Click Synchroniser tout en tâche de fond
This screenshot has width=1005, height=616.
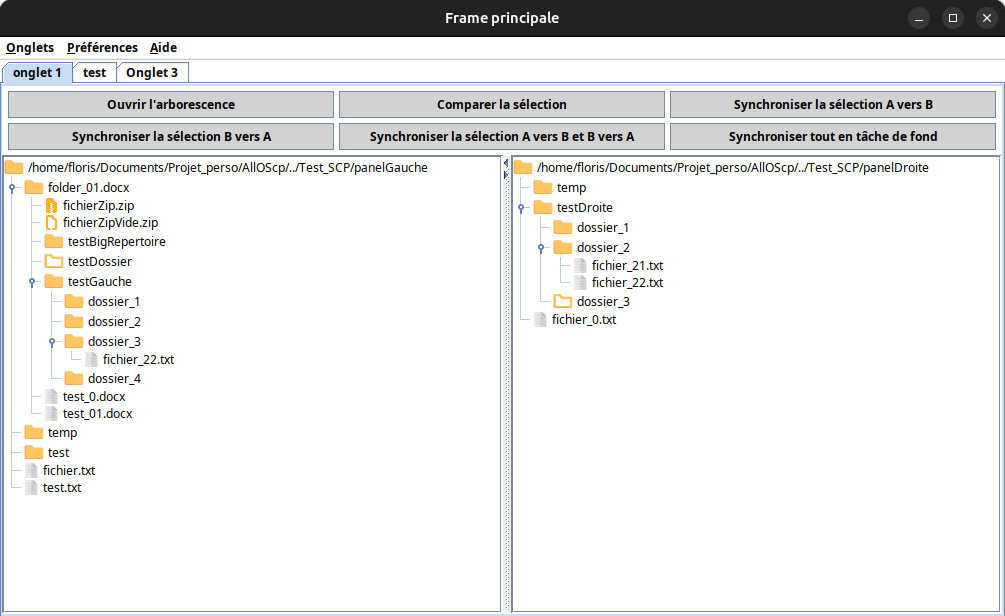(833, 136)
